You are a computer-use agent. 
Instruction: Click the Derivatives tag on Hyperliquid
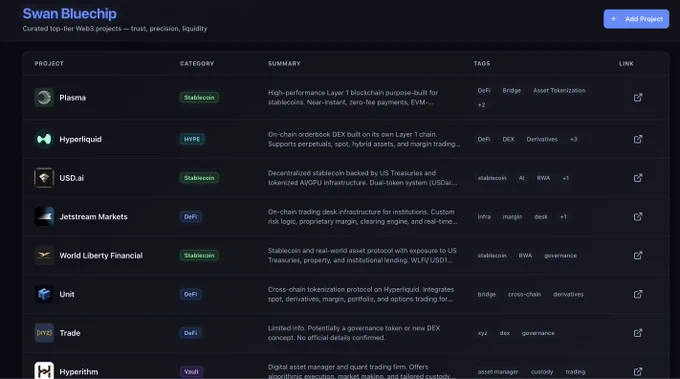point(542,139)
